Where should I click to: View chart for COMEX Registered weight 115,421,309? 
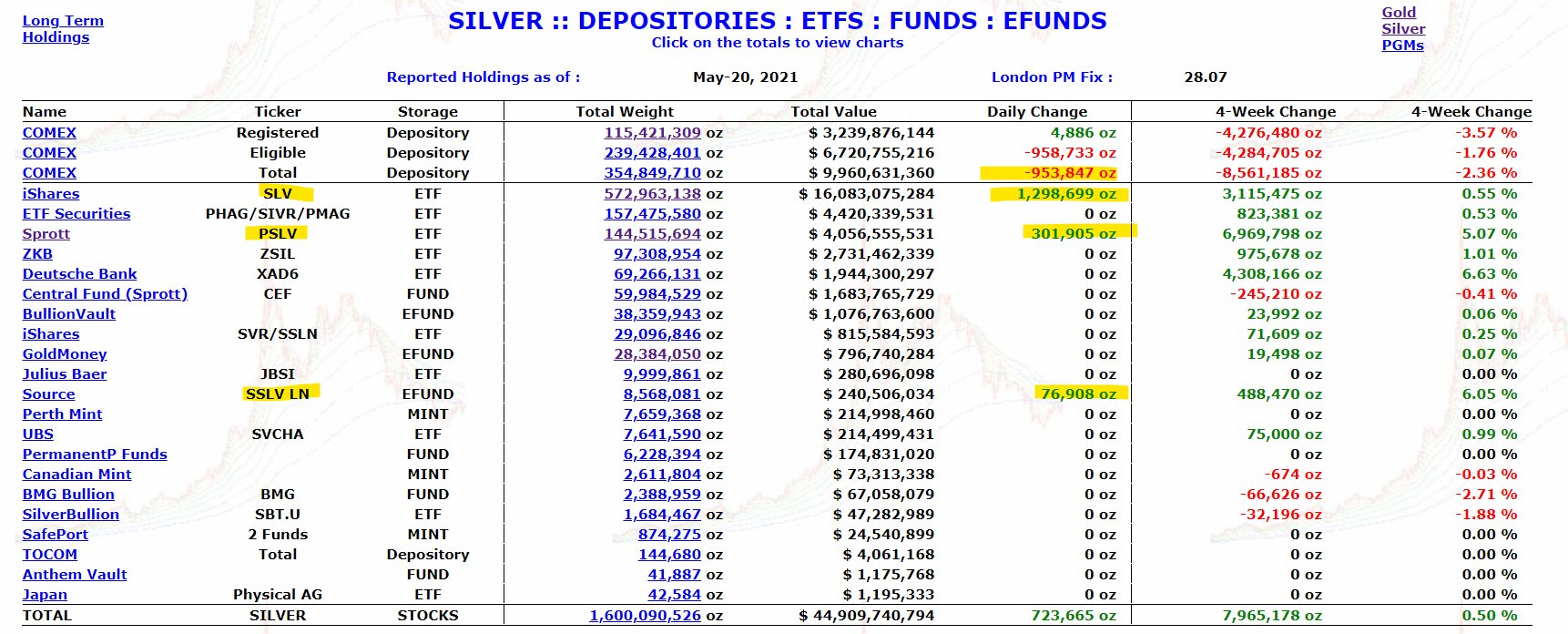pos(653,133)
